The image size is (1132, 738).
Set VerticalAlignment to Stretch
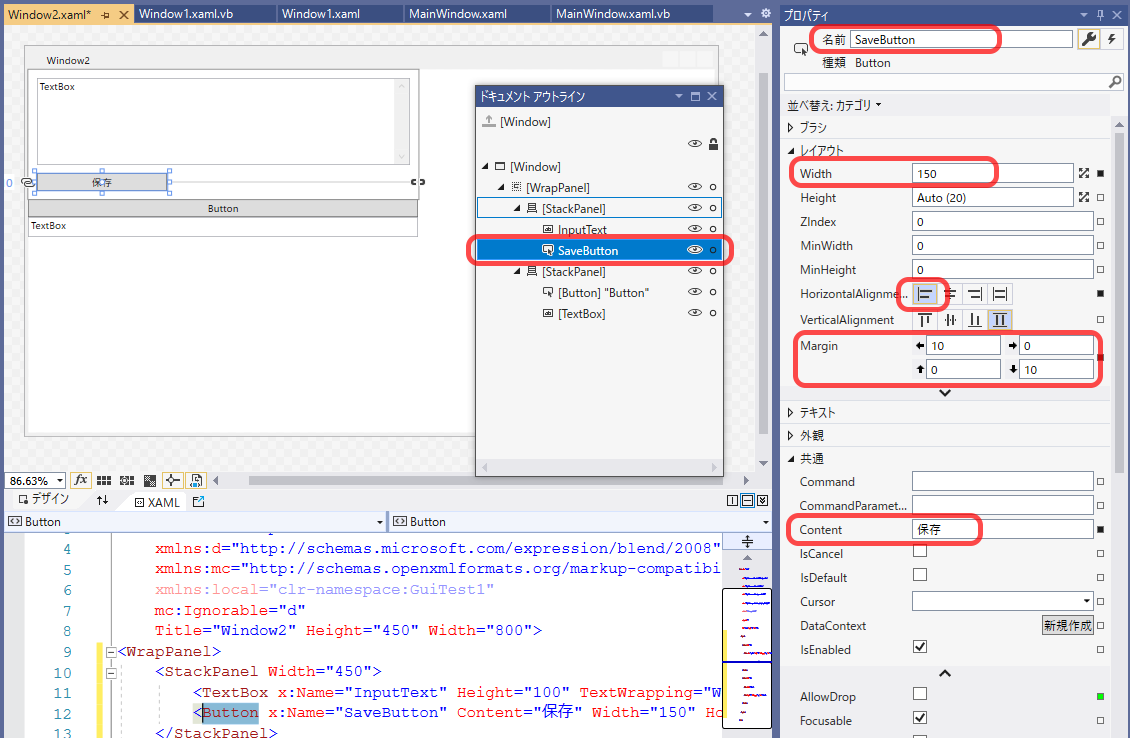pos(1000,320)
